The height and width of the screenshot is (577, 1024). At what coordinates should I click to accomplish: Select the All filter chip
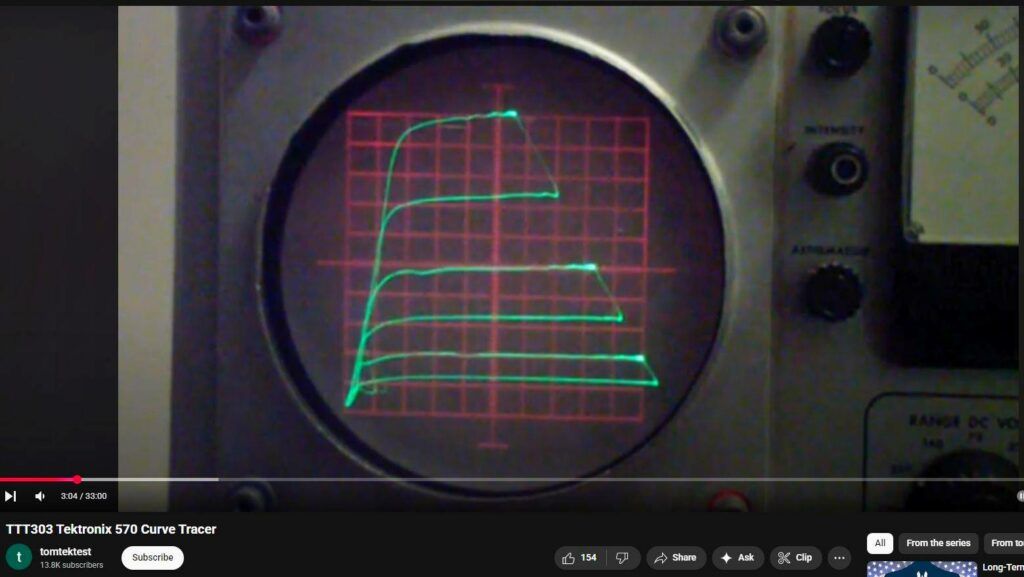pyautogui.click(x=880, y=543)
